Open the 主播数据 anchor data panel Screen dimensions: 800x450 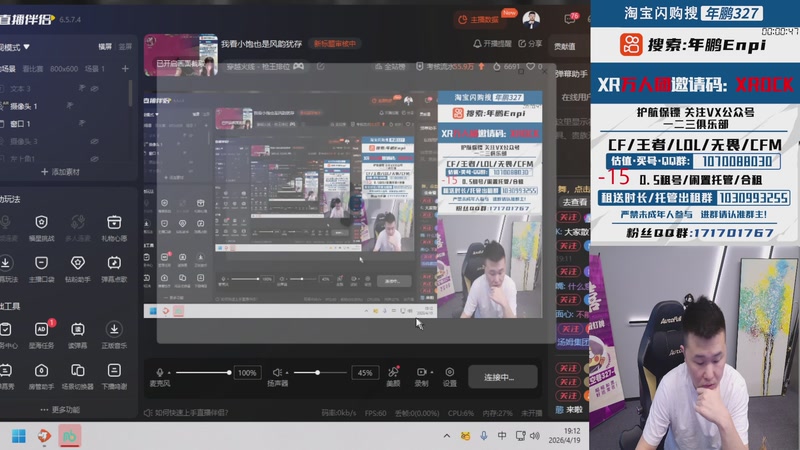(479, 19)
